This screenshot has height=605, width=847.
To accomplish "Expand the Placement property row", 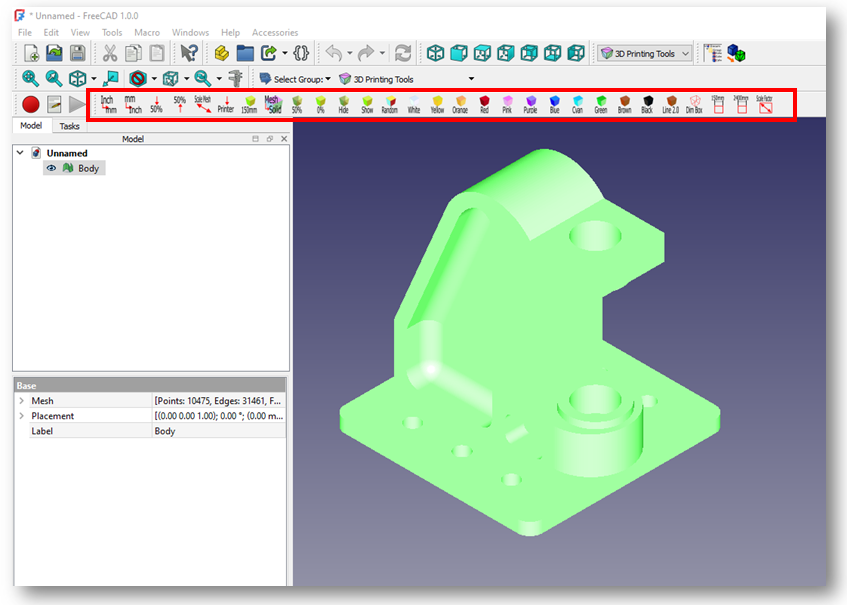I will click(21, 416).
